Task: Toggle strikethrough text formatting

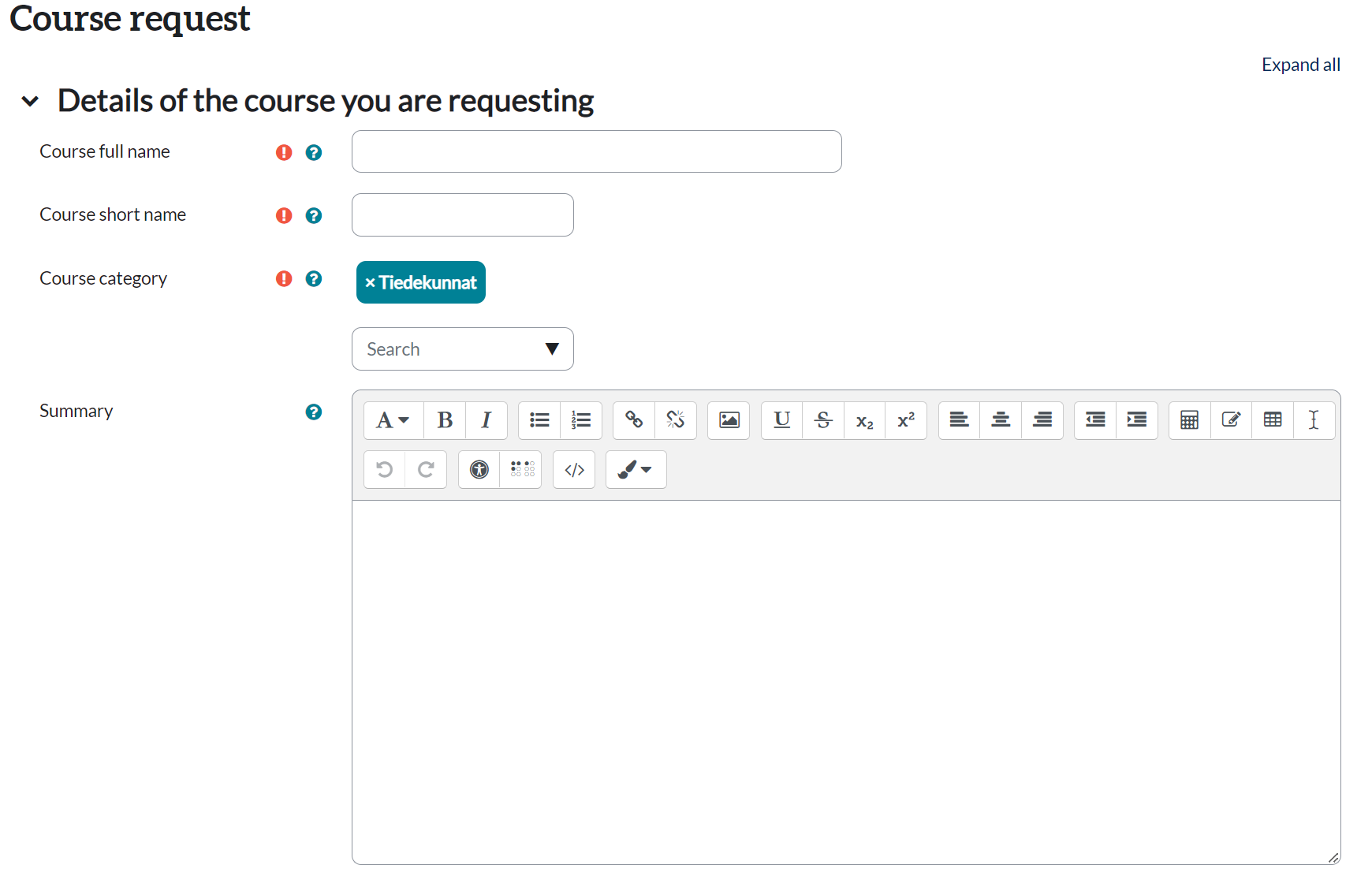Action: click(823, 420)
